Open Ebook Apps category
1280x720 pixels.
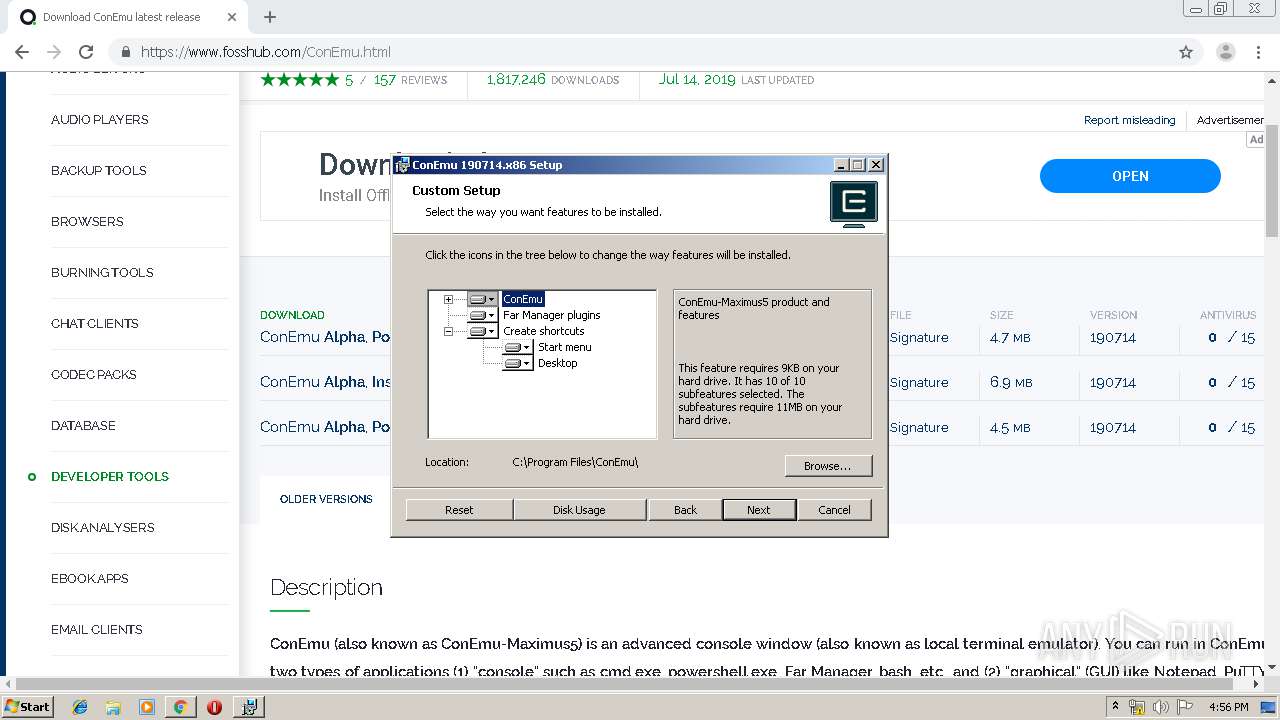pyautogui.click(x=90, y=578)
